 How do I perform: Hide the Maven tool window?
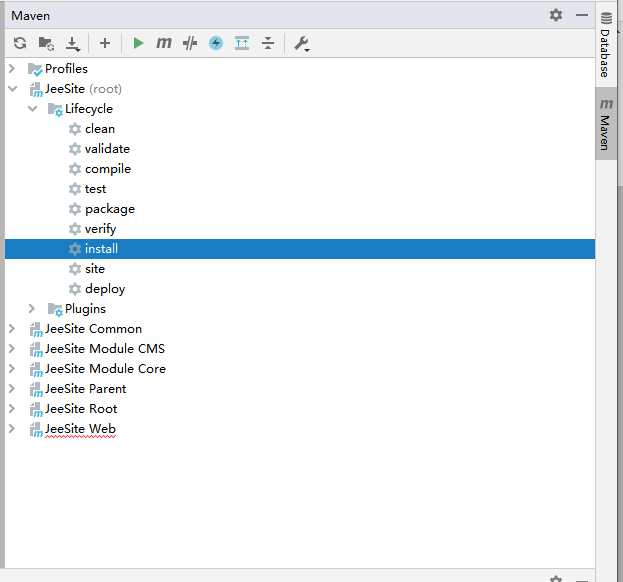(x=582, y=15)
